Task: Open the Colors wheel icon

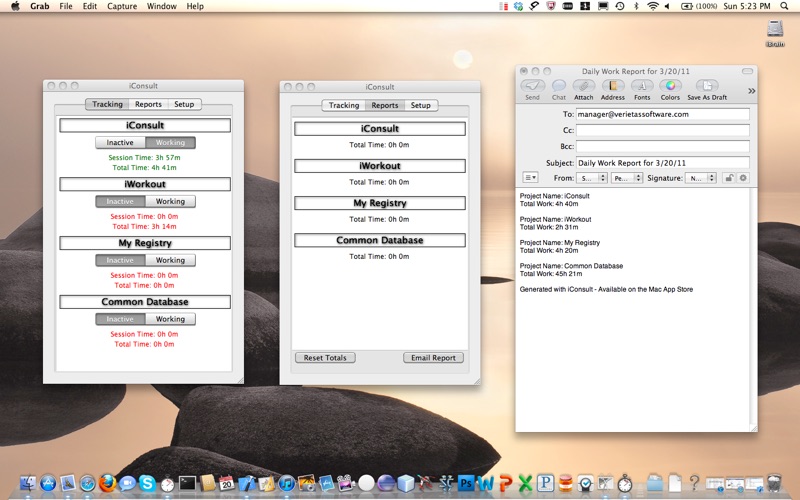Action: tap(670, 86)
